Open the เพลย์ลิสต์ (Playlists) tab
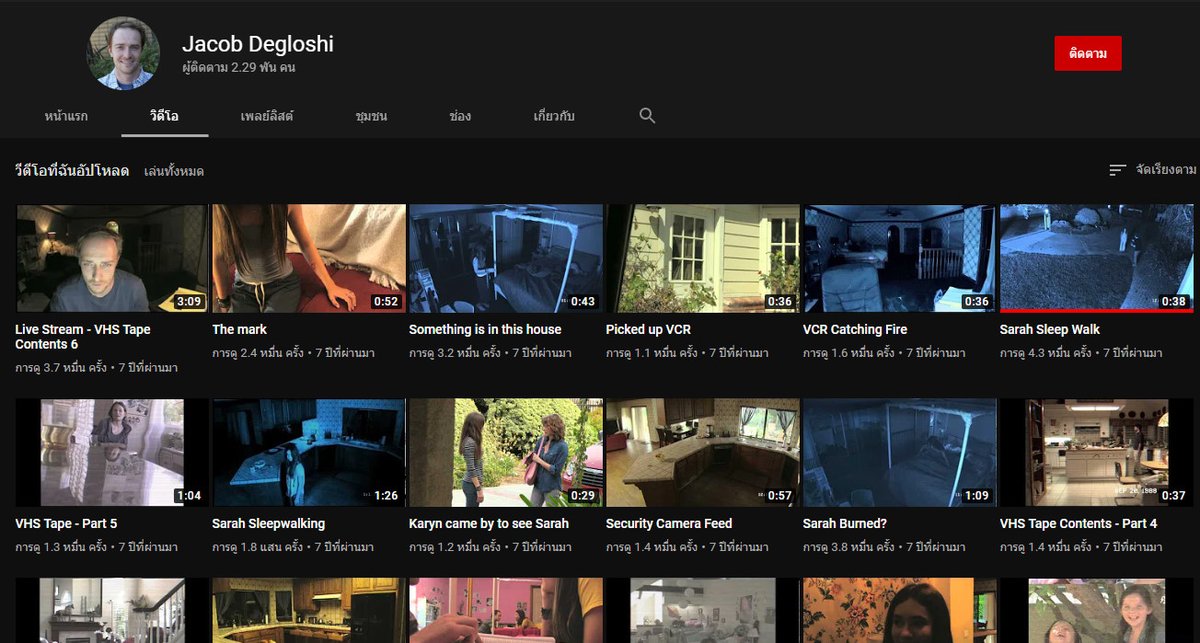This screenshot has width=1200, height=643. [x=267, y=116]
